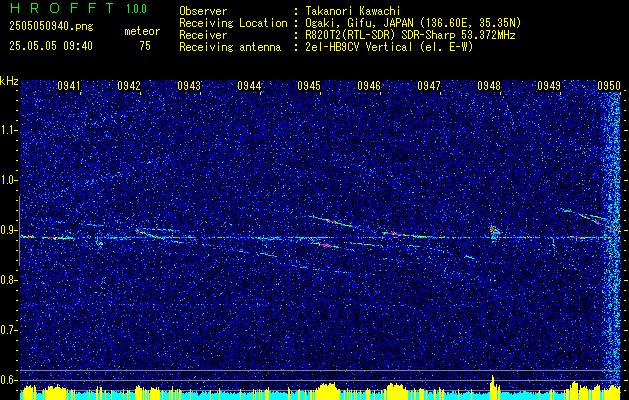The height and width of the screenshot is (400, 629).
Task: Click the observer name Takanori Kawachi
Action: (x=351, y=11)
